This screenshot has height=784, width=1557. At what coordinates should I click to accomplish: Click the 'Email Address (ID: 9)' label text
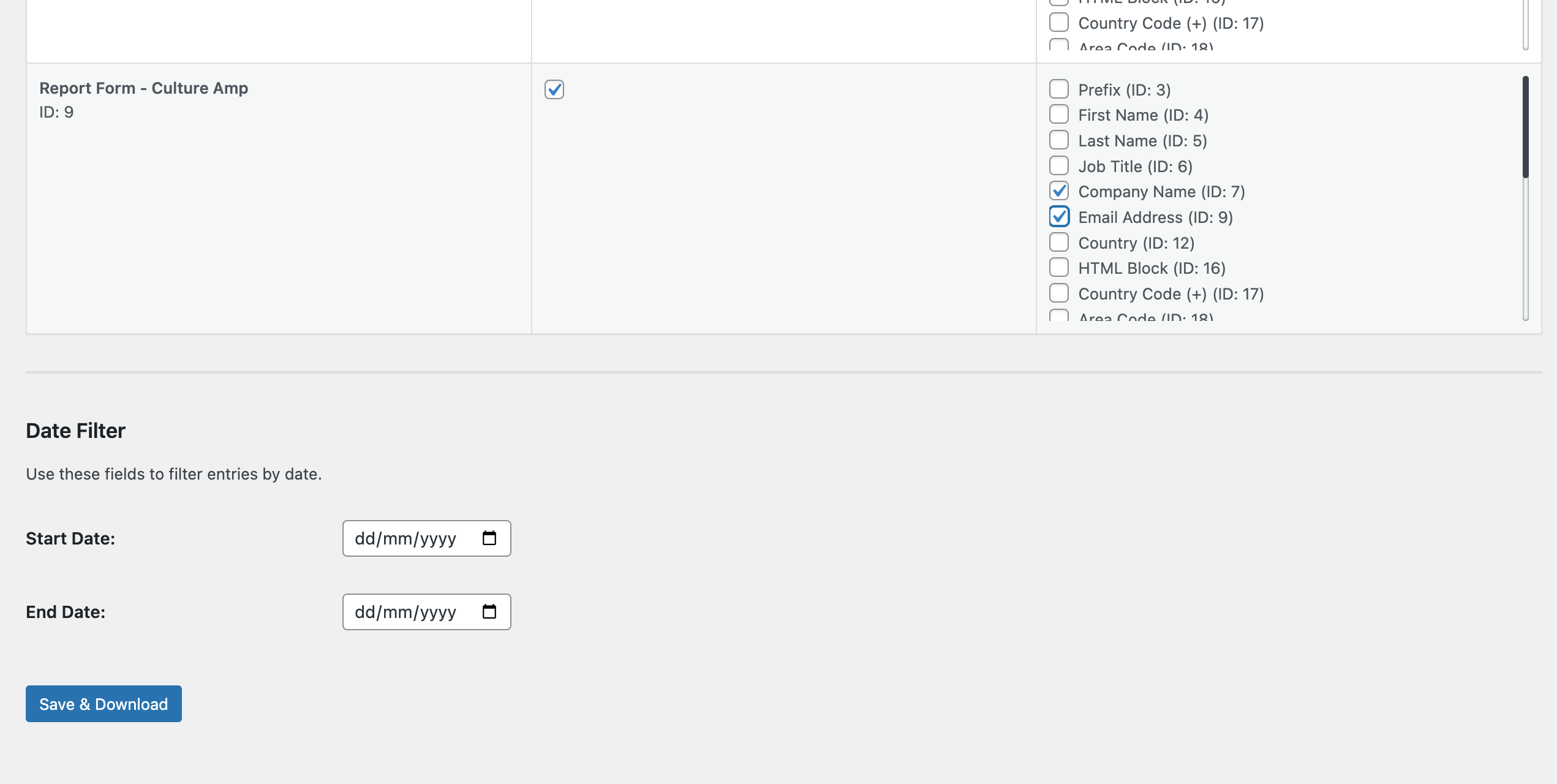pos(1156,217)
